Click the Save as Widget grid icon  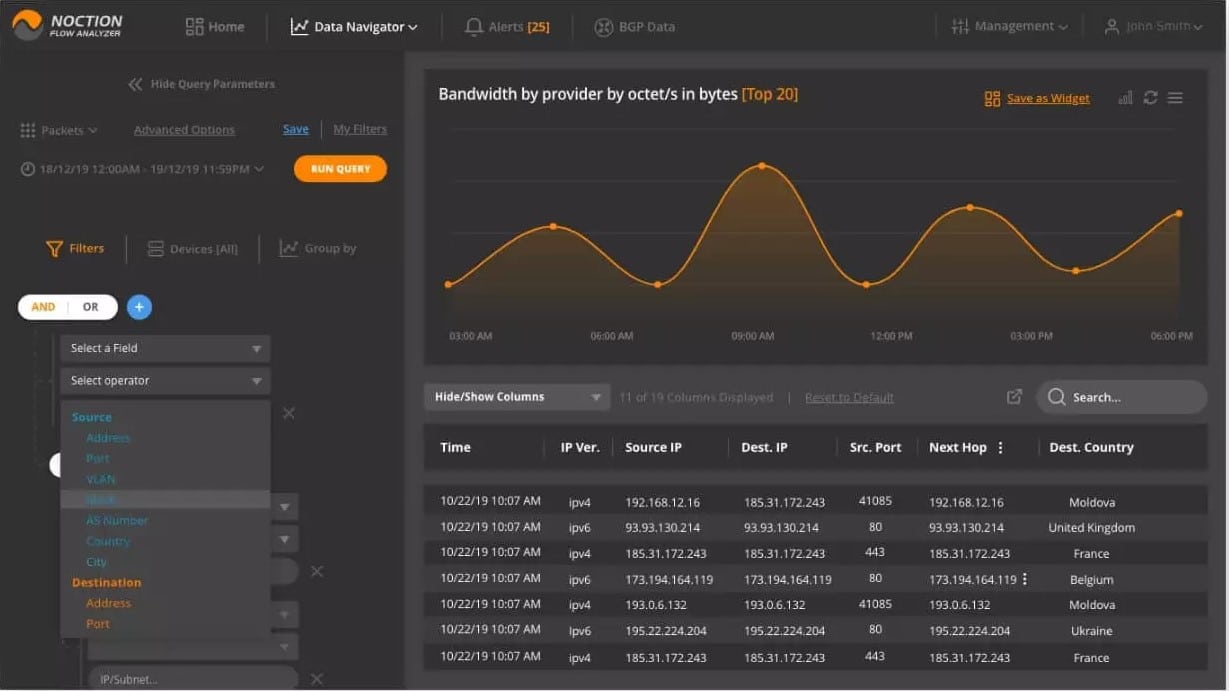[992, 98]
